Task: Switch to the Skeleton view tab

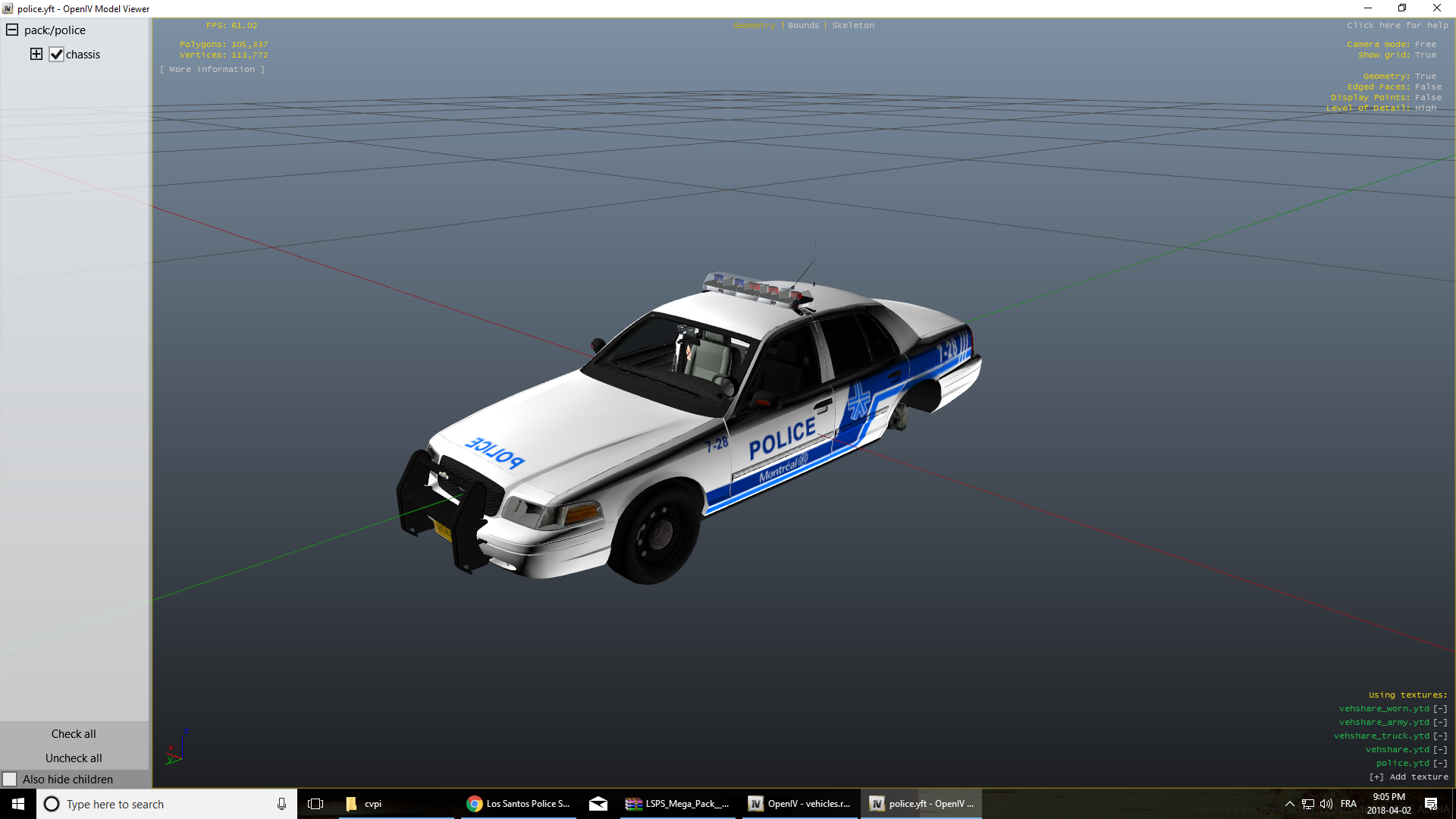Action: tap(852, 25)
